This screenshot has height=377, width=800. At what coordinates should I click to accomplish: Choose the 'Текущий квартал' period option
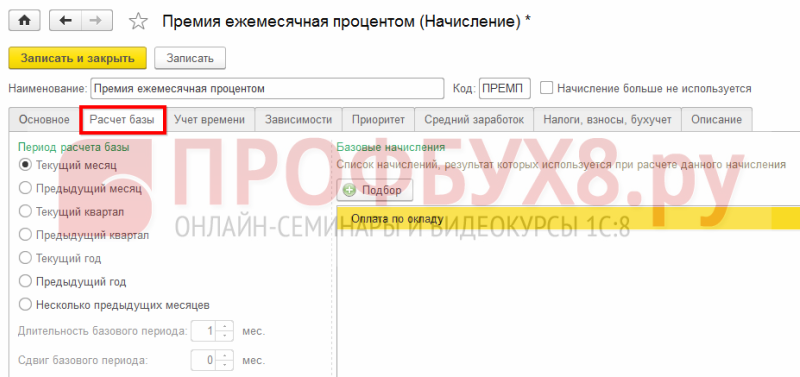click(x=24, y=211)
